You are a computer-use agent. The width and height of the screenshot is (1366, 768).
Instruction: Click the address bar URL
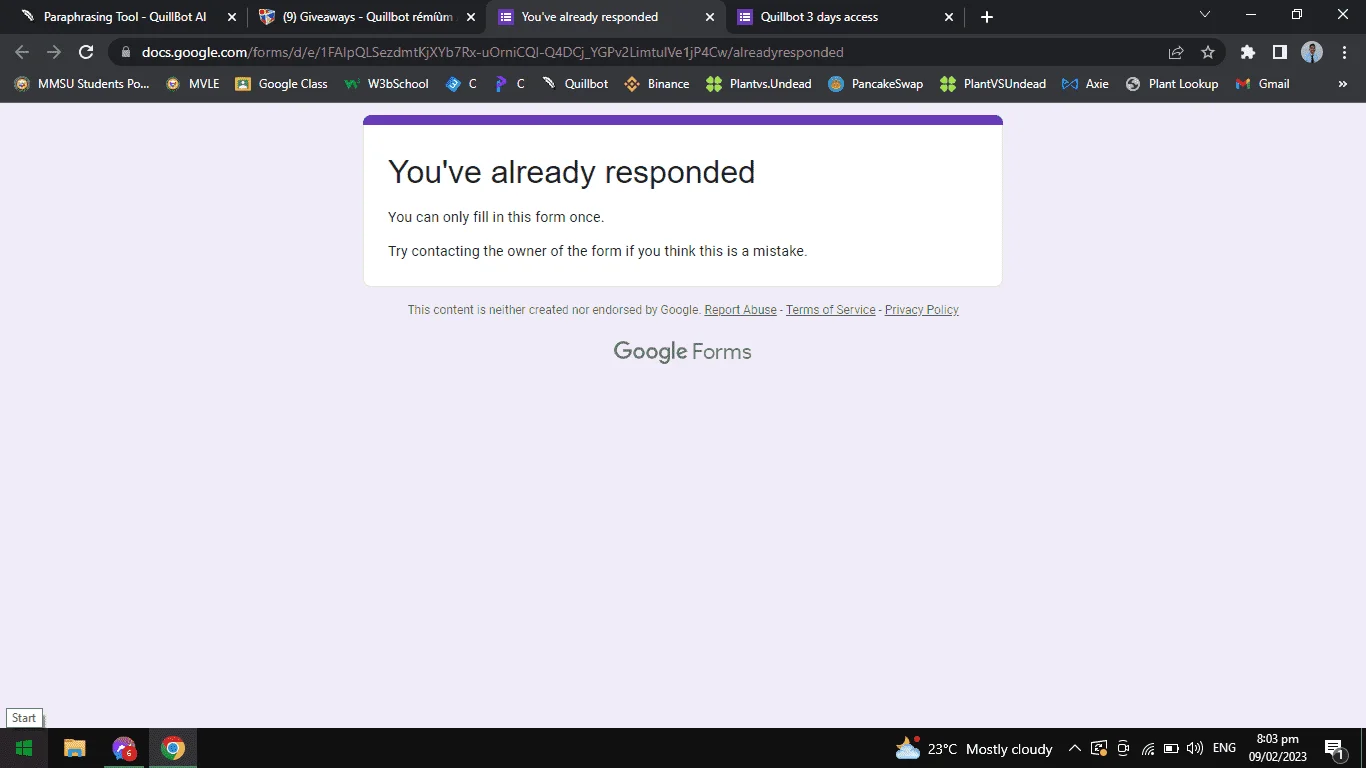click(x=493, y=52)
